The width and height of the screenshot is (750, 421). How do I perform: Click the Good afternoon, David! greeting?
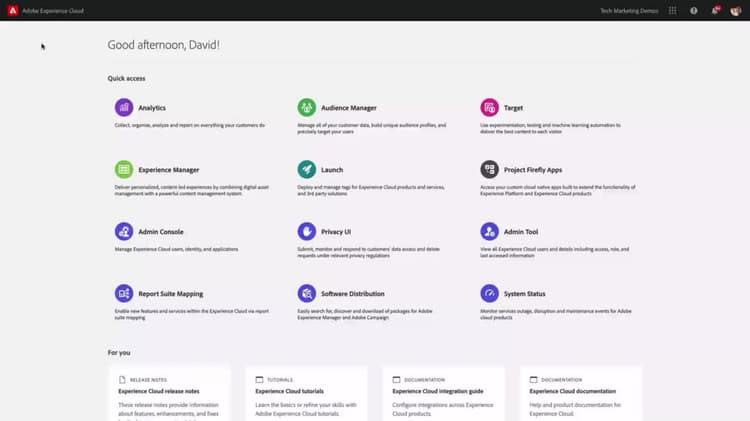tap(164, 45)
